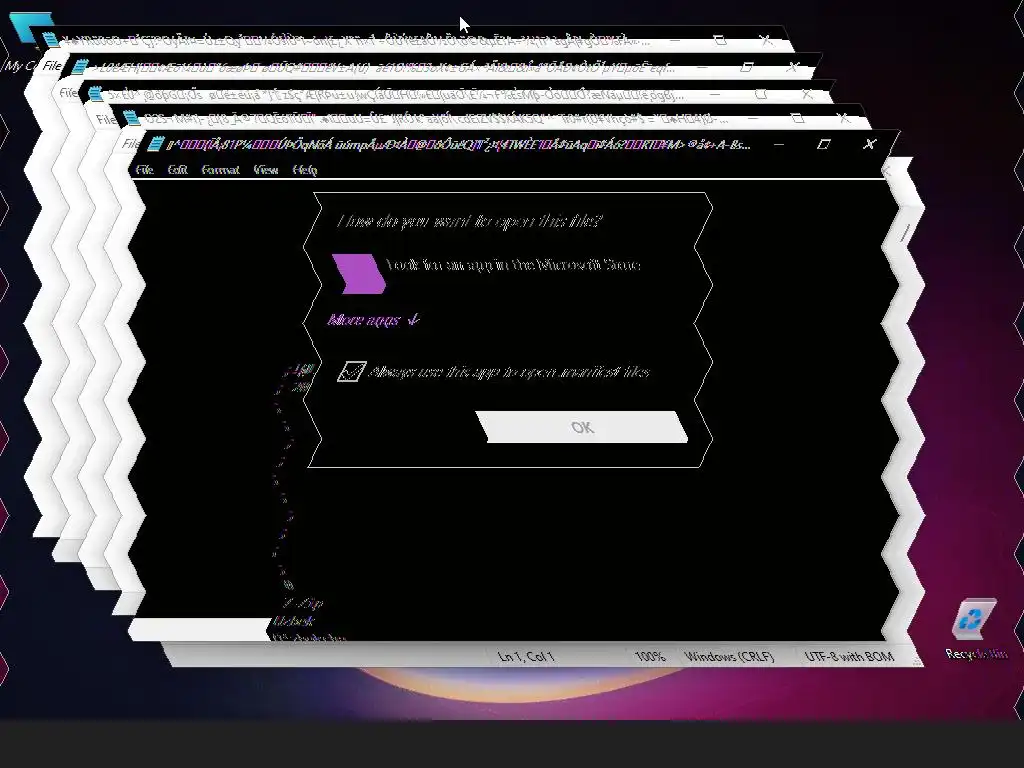Viewport: 1024px width, 768px height.
Task: Minimize the front Notepad window
Action: tap(778, 144)
